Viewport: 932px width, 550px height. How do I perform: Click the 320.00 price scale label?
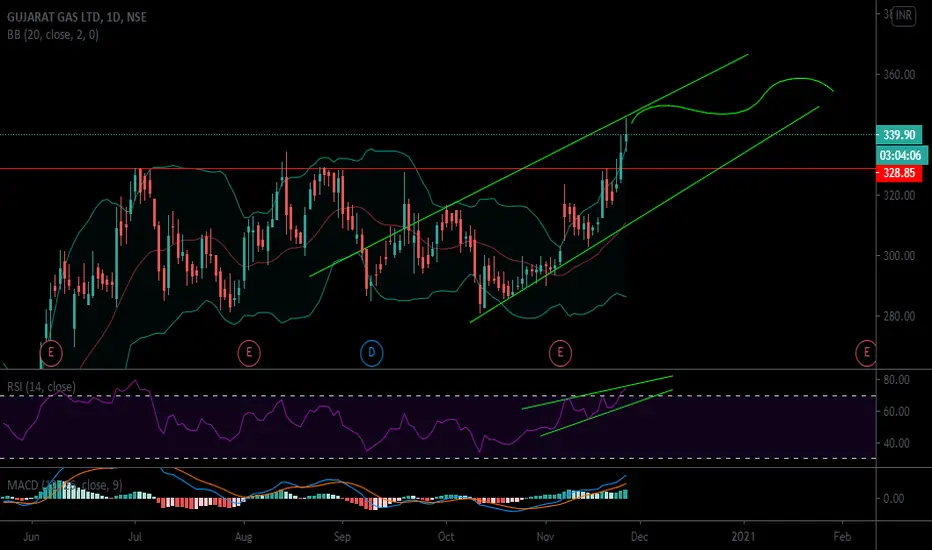coord(899,196)
